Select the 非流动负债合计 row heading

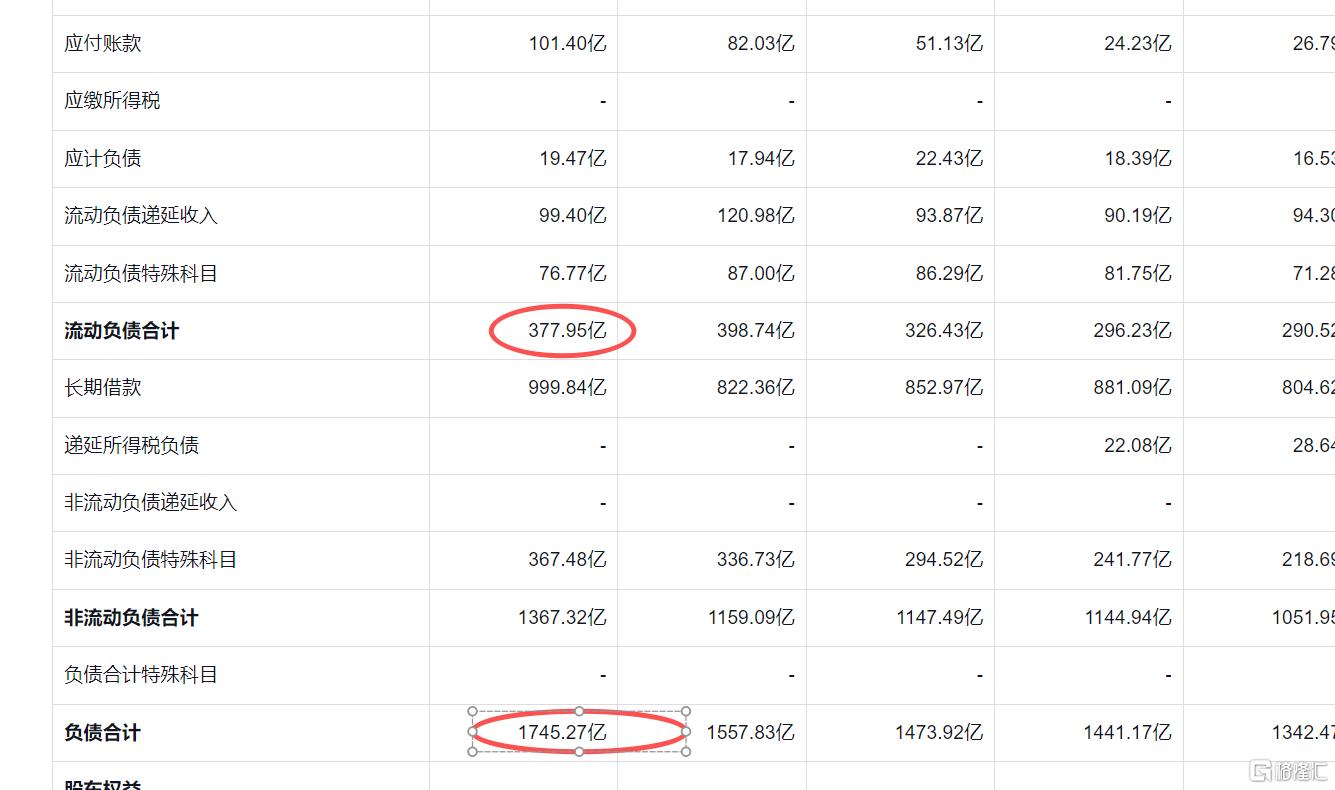coord(131,618)
